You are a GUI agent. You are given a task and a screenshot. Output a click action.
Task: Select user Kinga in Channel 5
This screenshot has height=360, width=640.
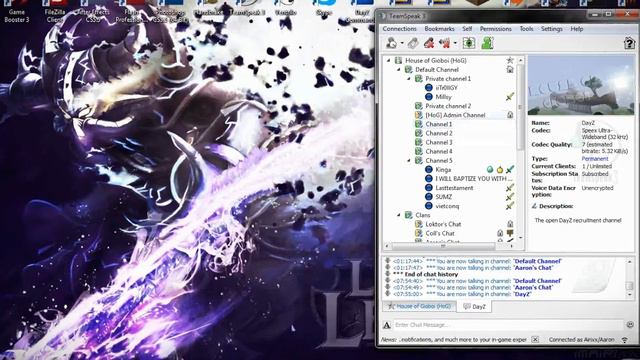(x=443, y=170)
